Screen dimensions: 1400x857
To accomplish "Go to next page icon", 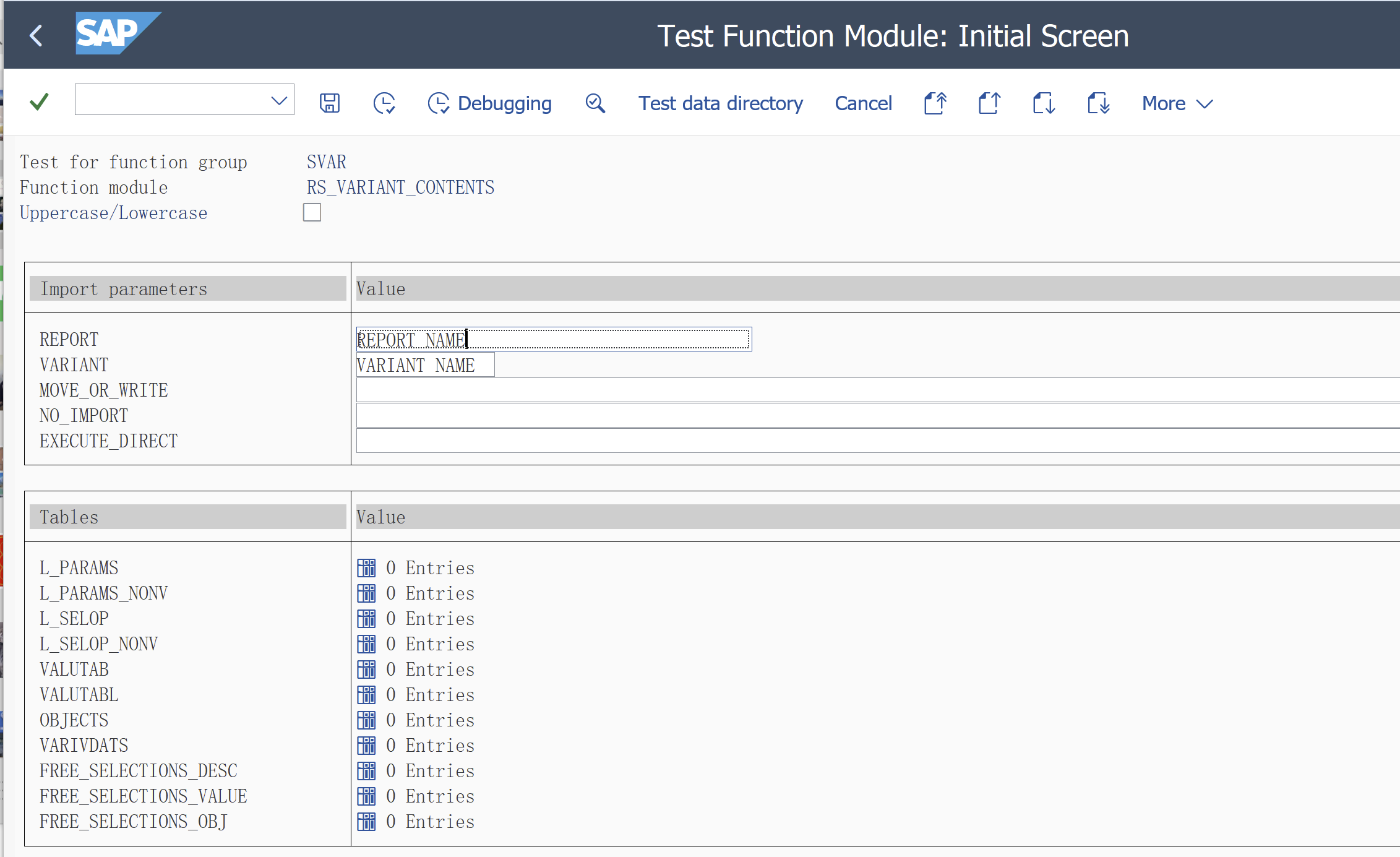I will 1044,103.
